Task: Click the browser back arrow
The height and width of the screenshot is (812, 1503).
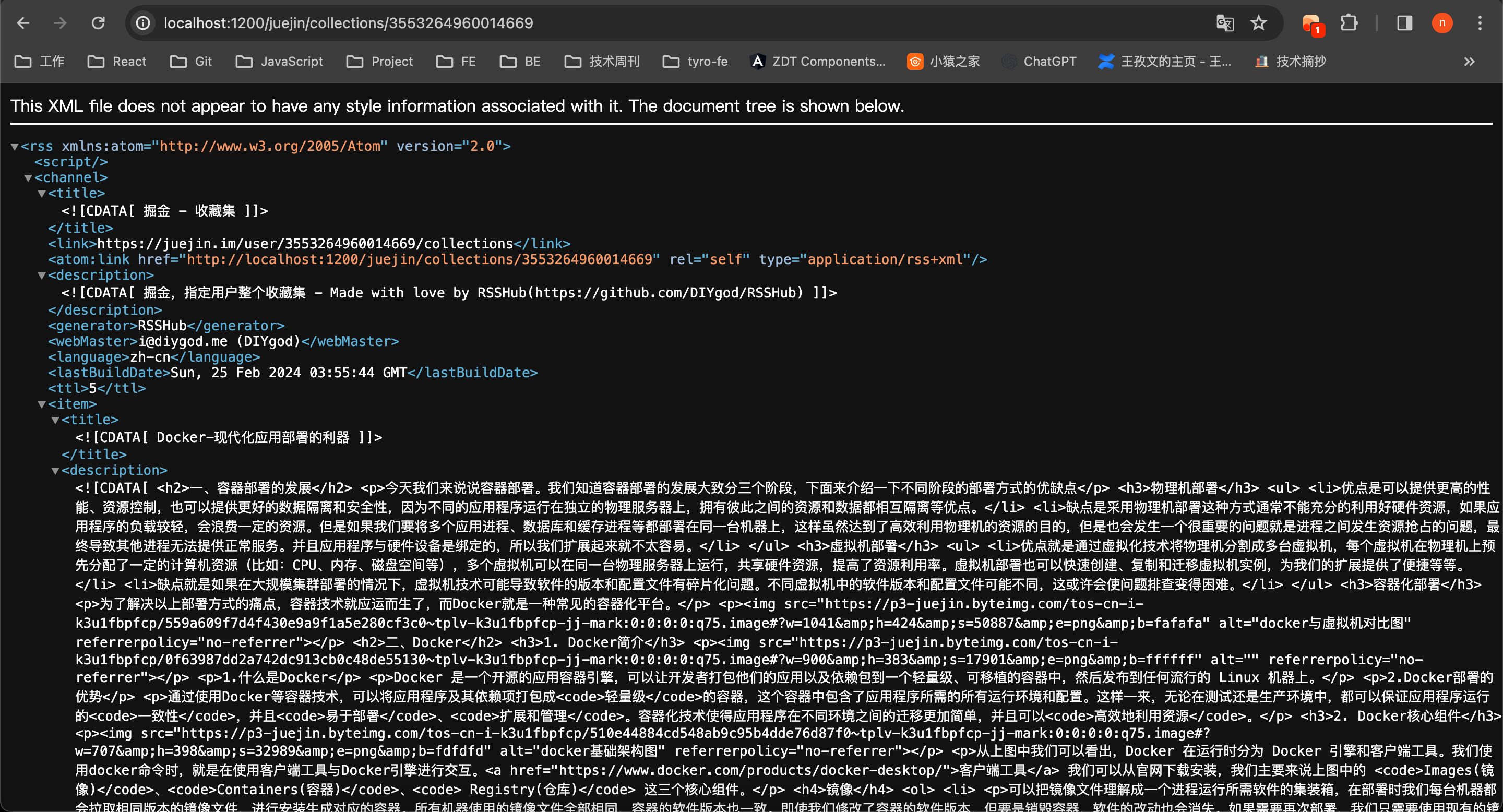Action: (x=23, y=23)
